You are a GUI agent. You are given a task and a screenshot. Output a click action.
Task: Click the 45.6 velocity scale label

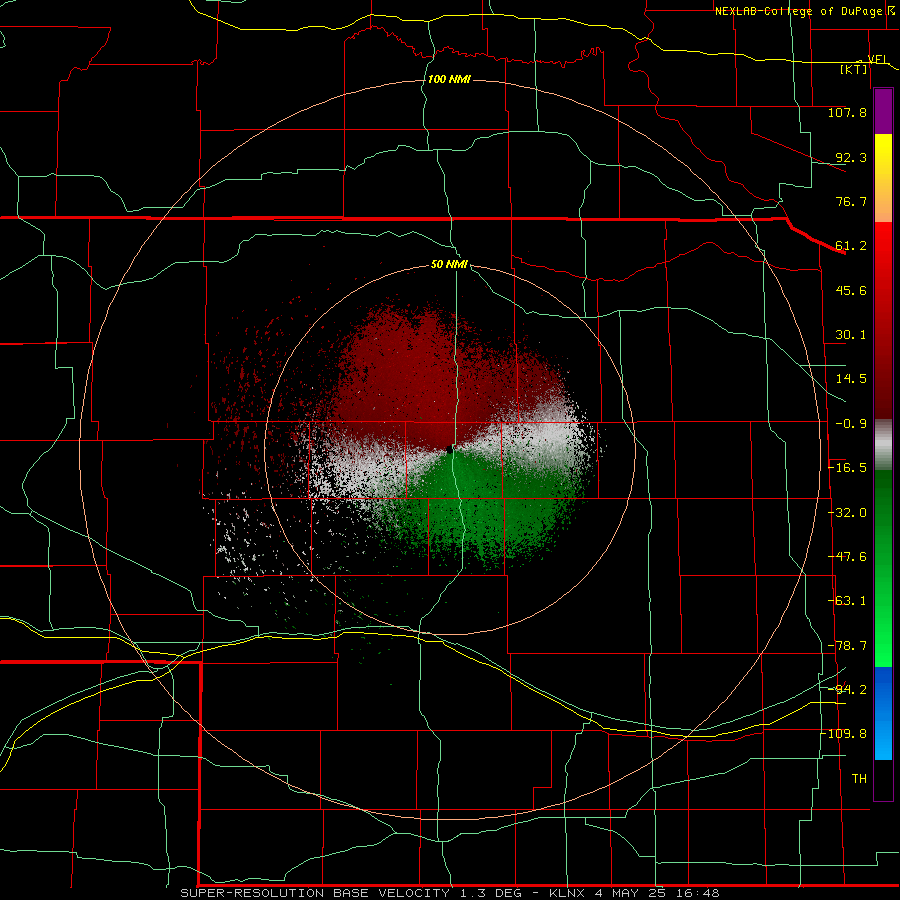coord(851,290)
